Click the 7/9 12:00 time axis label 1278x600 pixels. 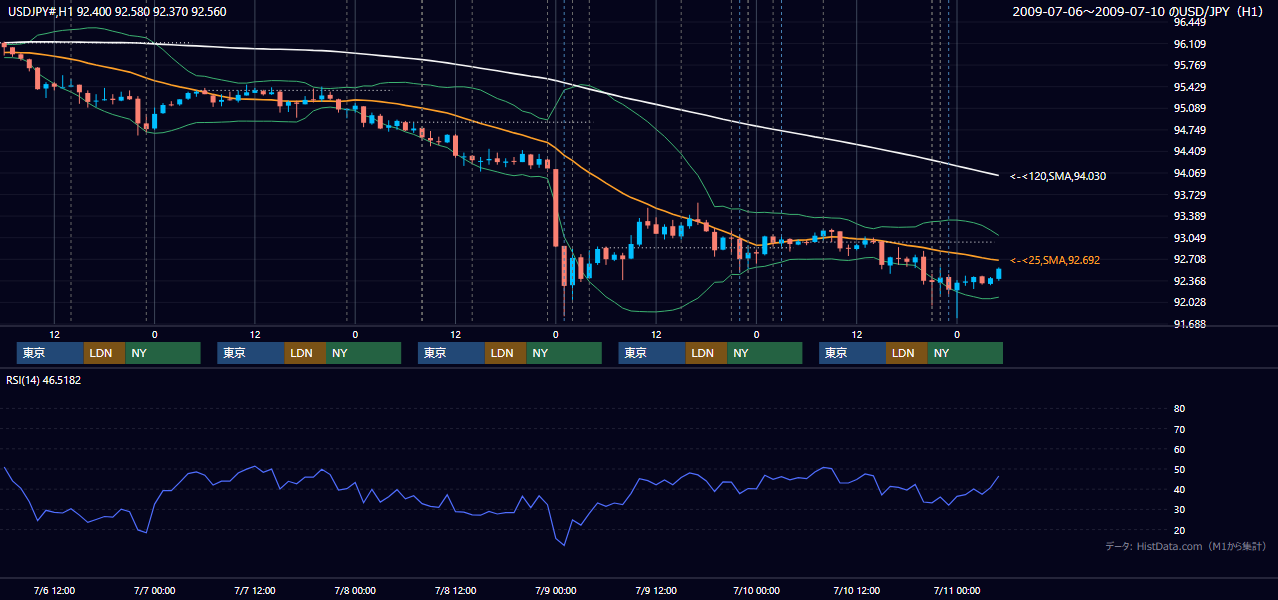click(656, 590)
